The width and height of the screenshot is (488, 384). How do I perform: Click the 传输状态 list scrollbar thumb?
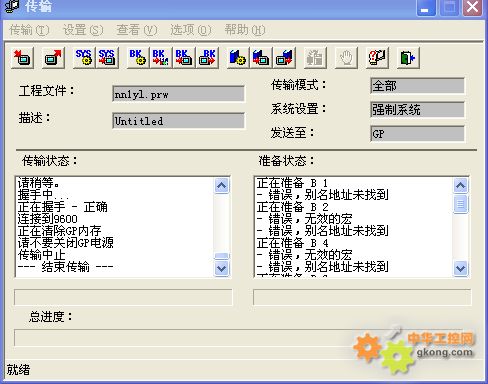[x=222, y=256]
